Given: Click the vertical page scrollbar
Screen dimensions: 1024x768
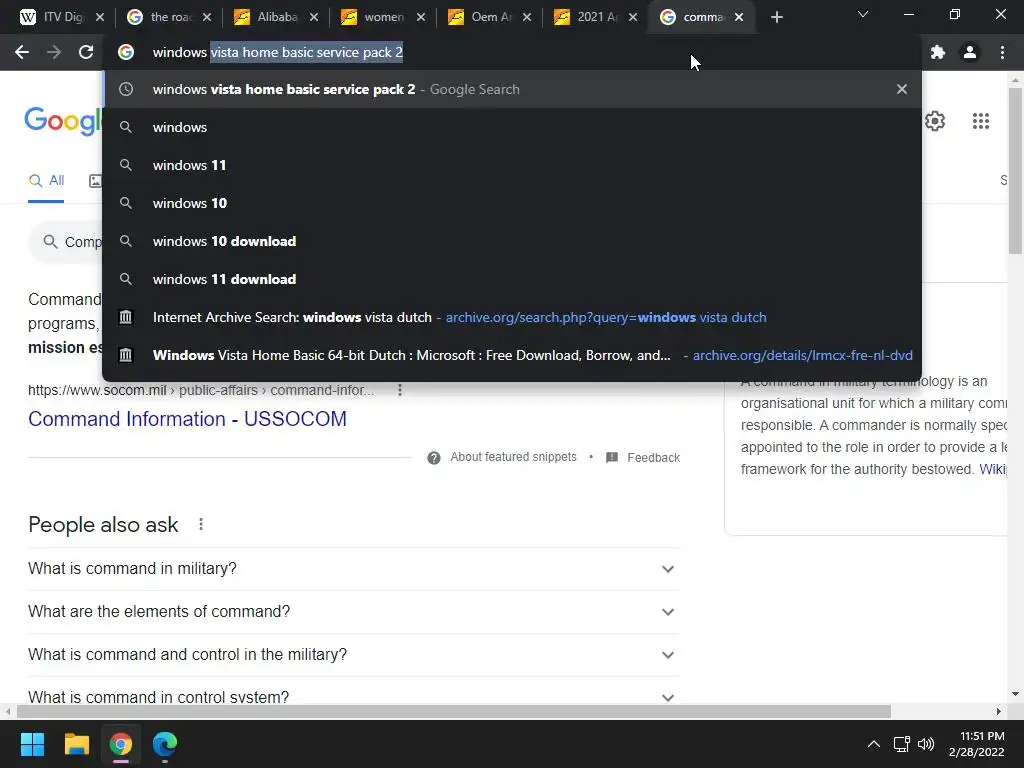Looking at the screenshot, I should [x=1015, y=171].
